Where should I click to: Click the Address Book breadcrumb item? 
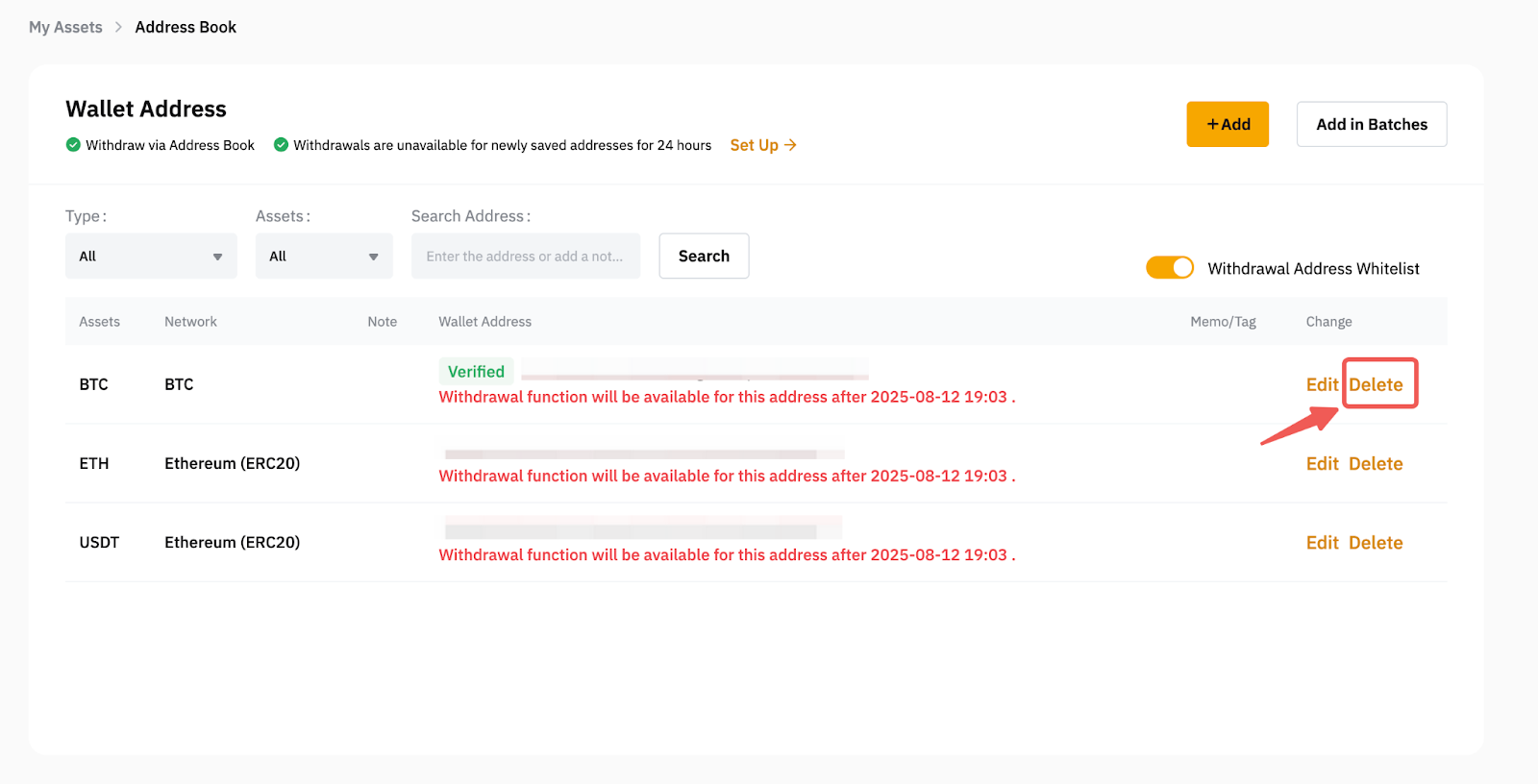186,27
